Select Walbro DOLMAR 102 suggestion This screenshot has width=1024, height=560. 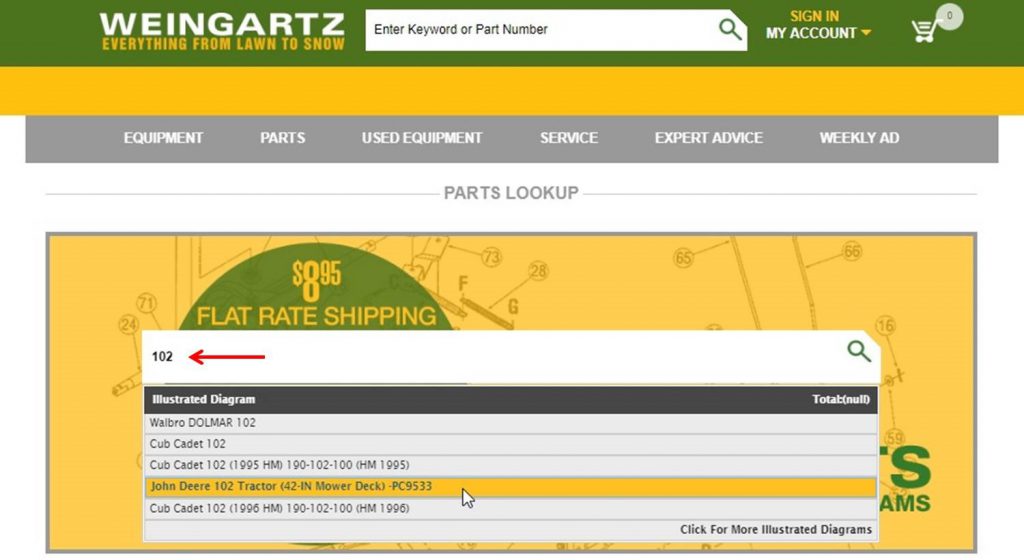pyautogui.click(x=511, y=423)
